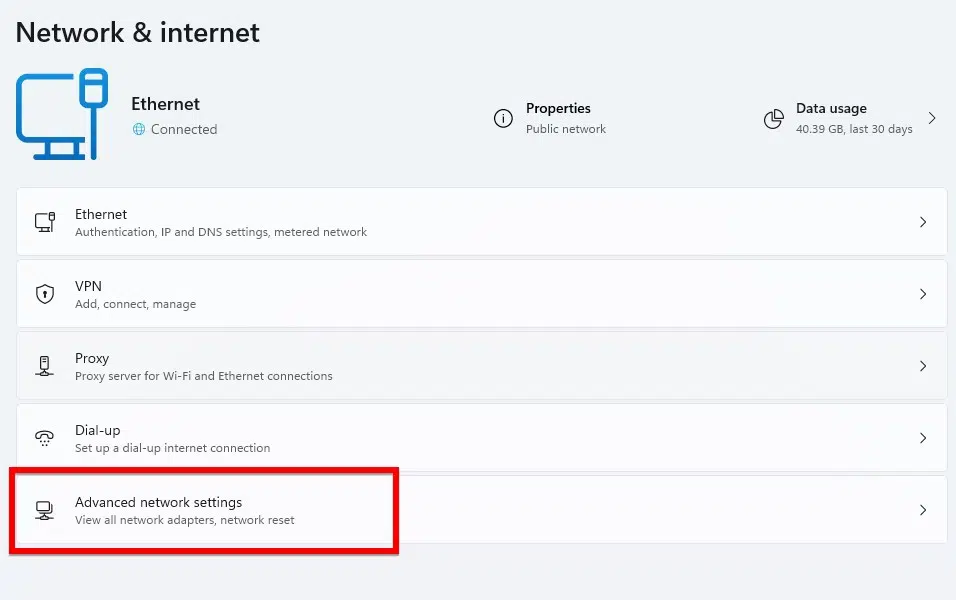
Task: Expand Advanced network settings row chevron
Action: coord(923,510)
